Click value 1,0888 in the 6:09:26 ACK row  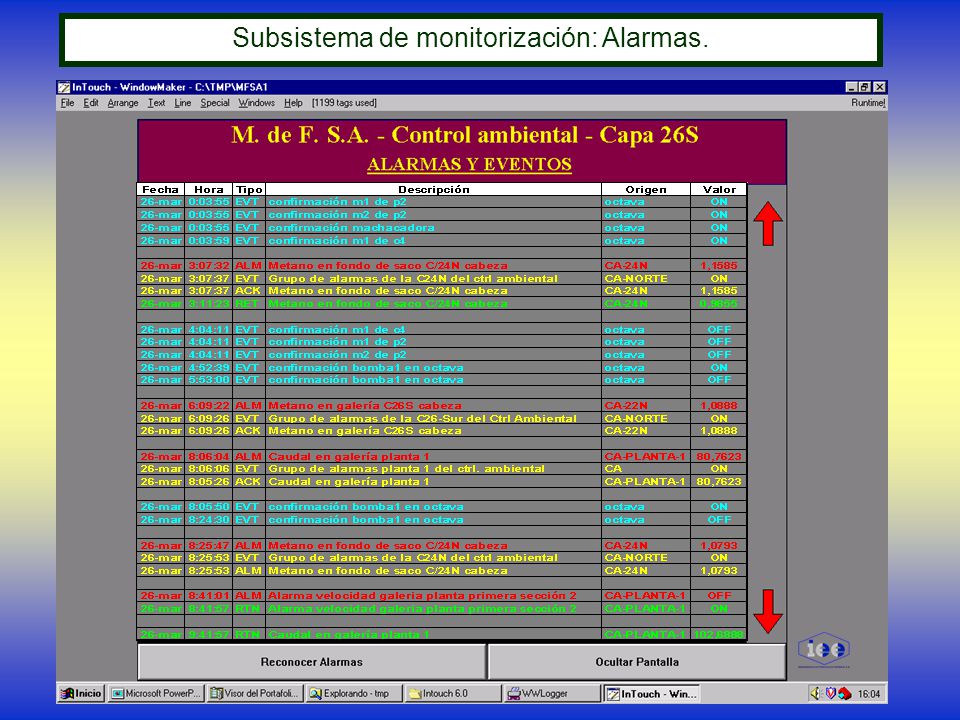(719, 431)
